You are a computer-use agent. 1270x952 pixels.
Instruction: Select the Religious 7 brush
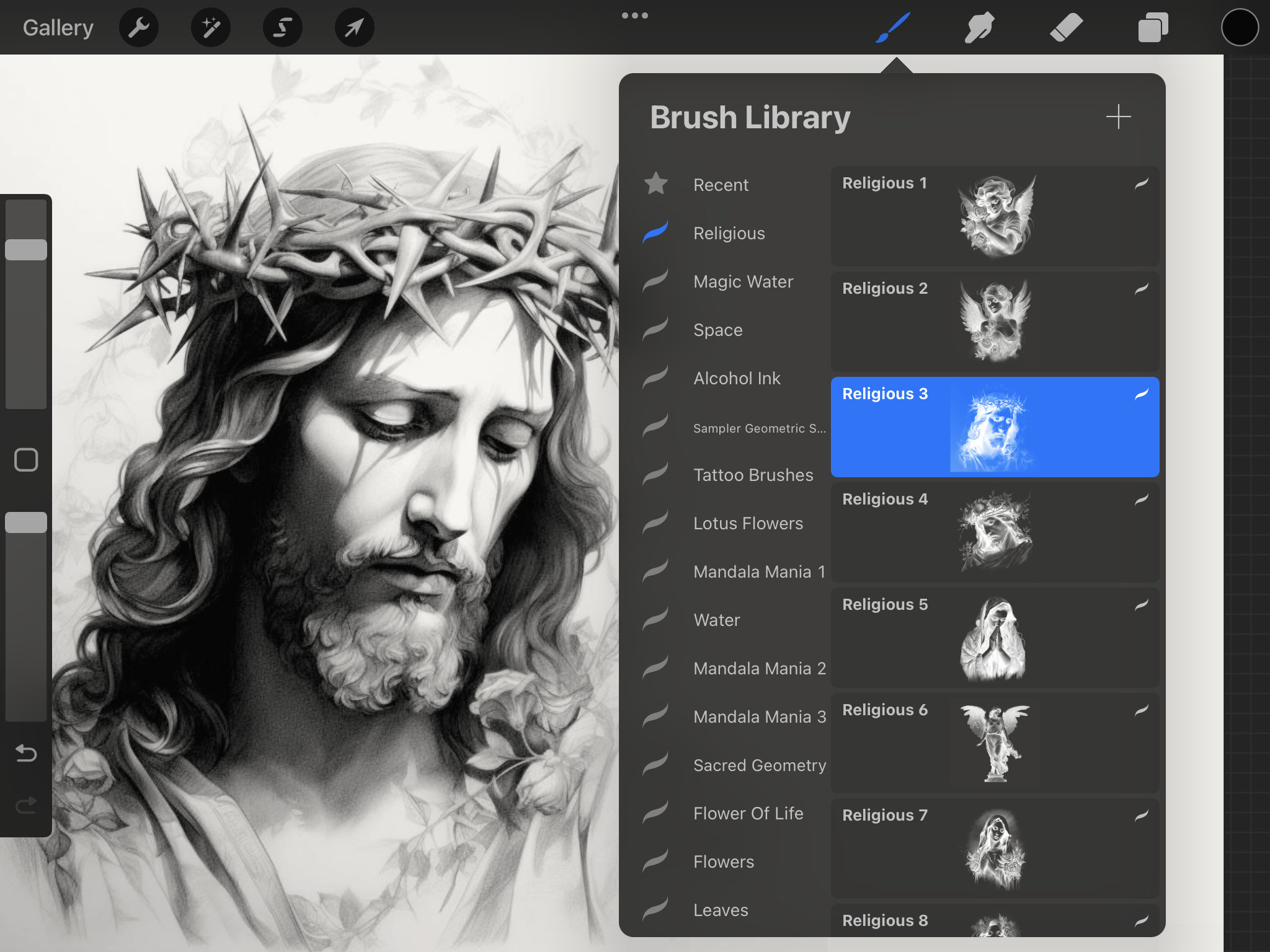(x=995, y=848)
